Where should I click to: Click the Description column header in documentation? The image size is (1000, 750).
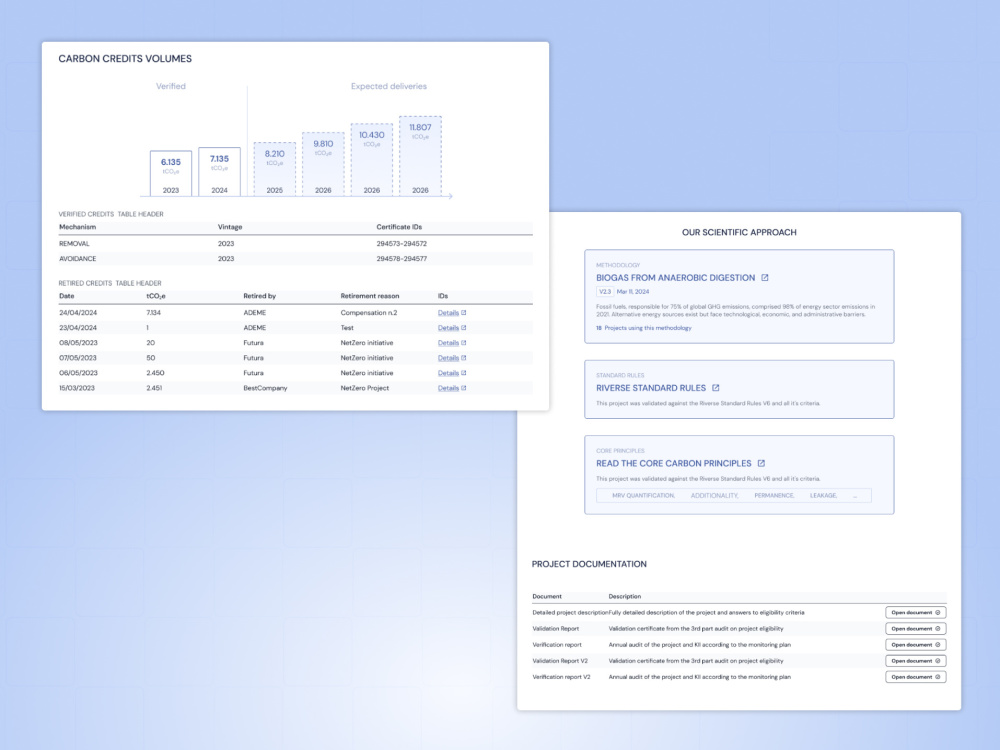(x=625, y=596)
